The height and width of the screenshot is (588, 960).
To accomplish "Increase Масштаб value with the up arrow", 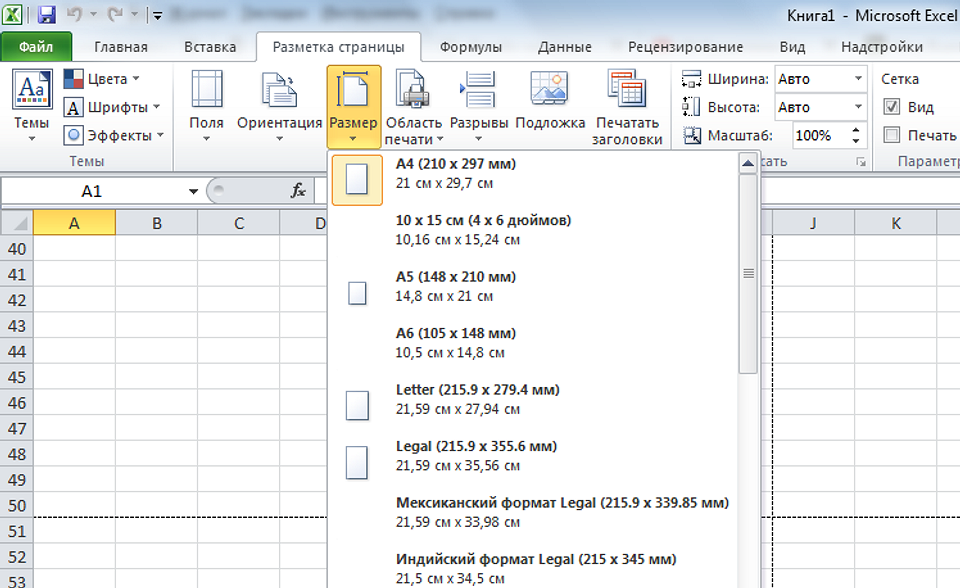I will [x=856, y=130].
